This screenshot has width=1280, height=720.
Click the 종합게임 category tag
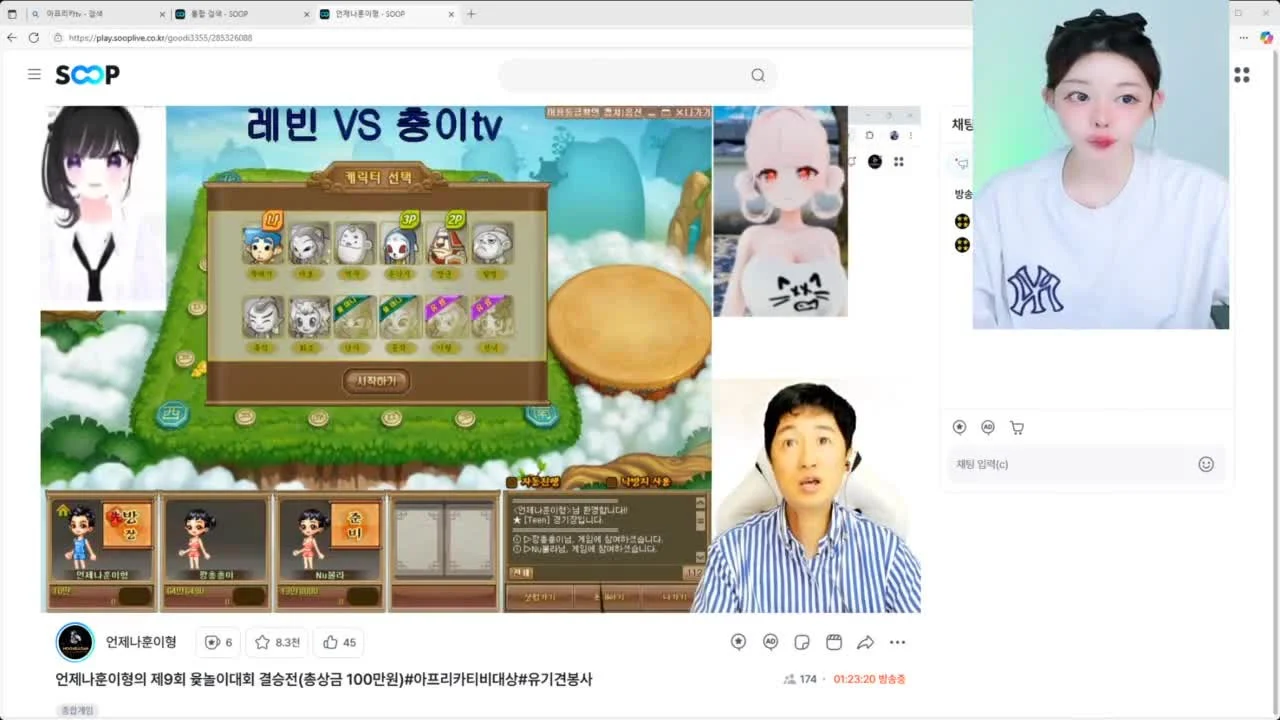click(x=77, y=710)
